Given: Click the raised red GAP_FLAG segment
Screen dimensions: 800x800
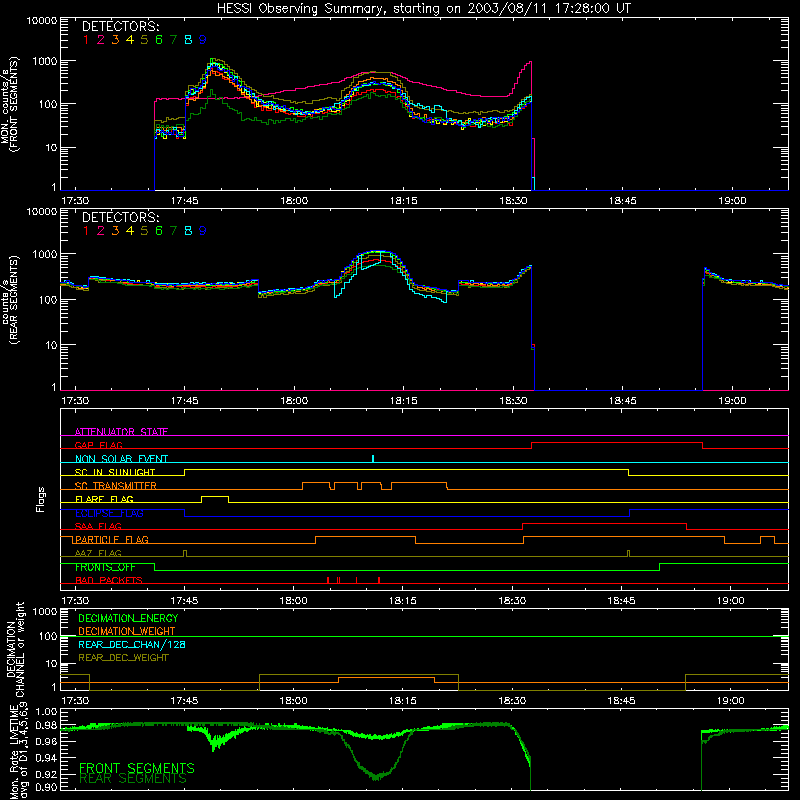Looking at the screenshot, I should (617, 443).
